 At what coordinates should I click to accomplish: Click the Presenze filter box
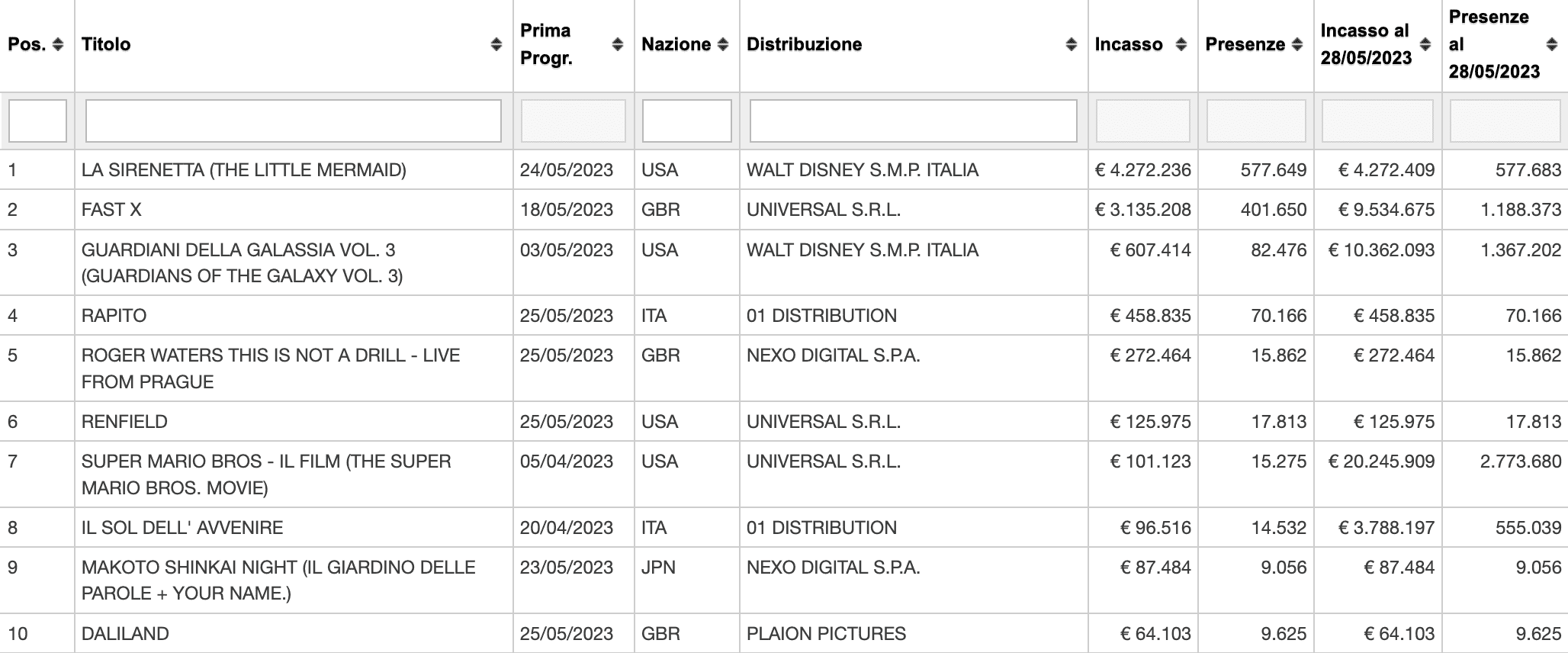[1256, 121]
